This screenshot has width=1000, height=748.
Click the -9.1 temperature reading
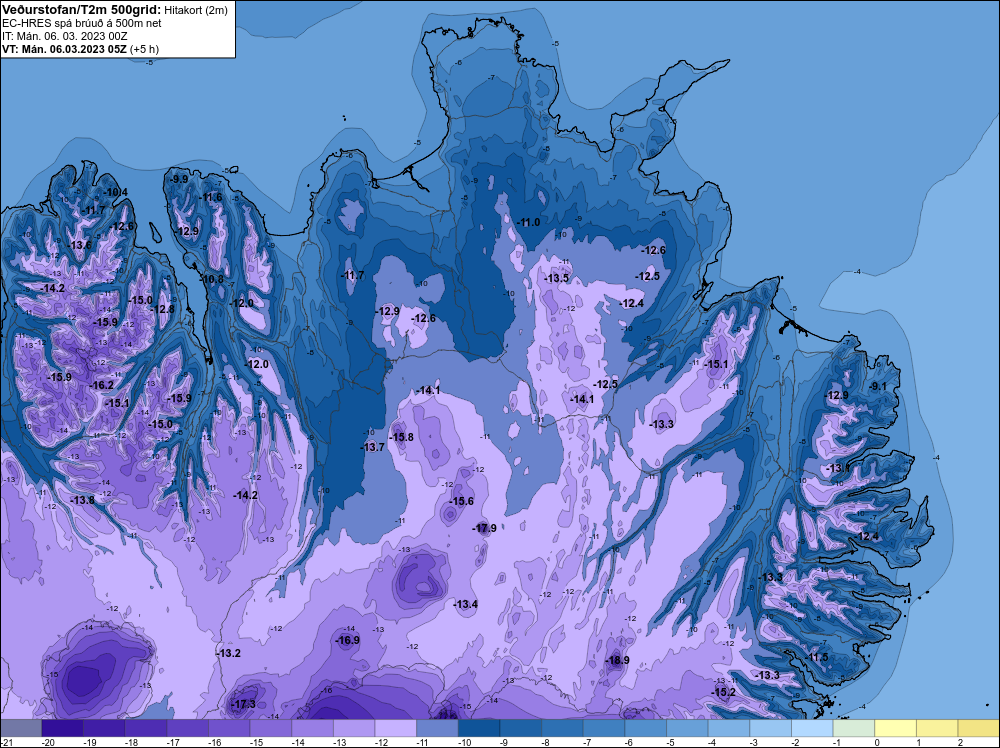878,386
